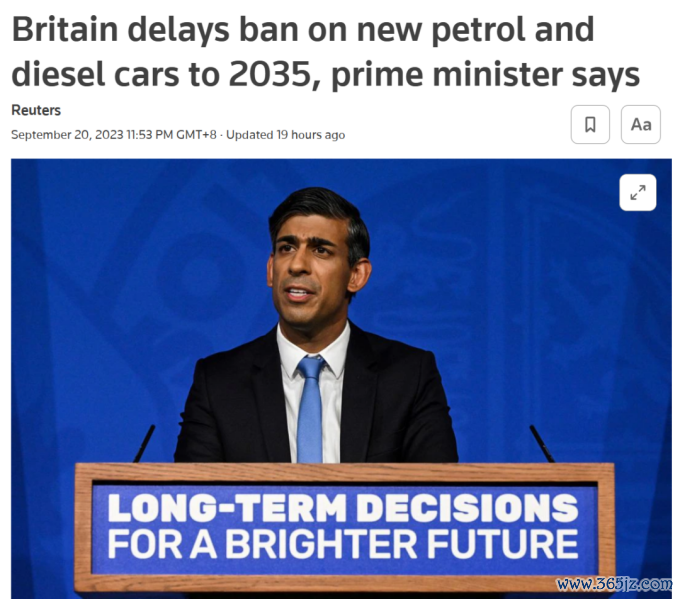This screenshot has height=599, width=680.
Task: Save the article with the bookmark icon
Action: click(590, 124)
